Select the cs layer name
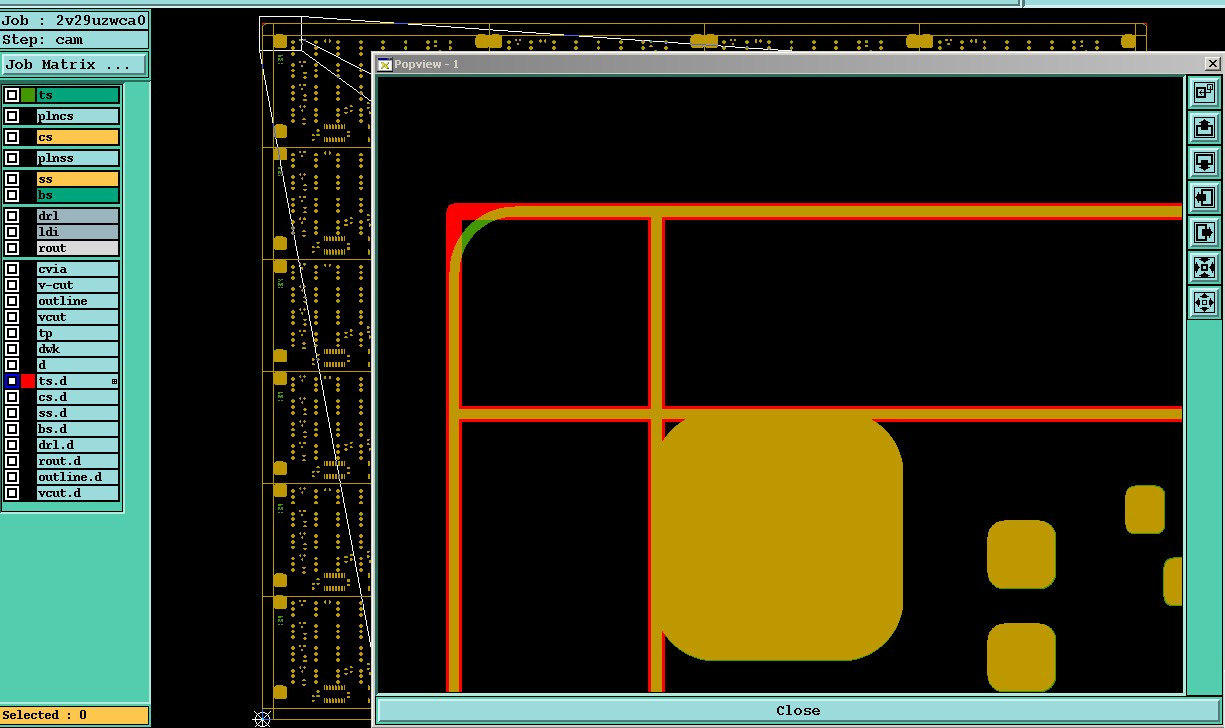 [78, 137]
